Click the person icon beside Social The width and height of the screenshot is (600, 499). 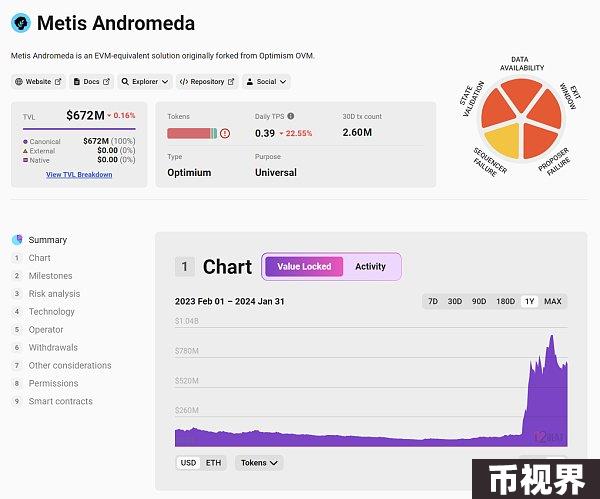point(249,82)
